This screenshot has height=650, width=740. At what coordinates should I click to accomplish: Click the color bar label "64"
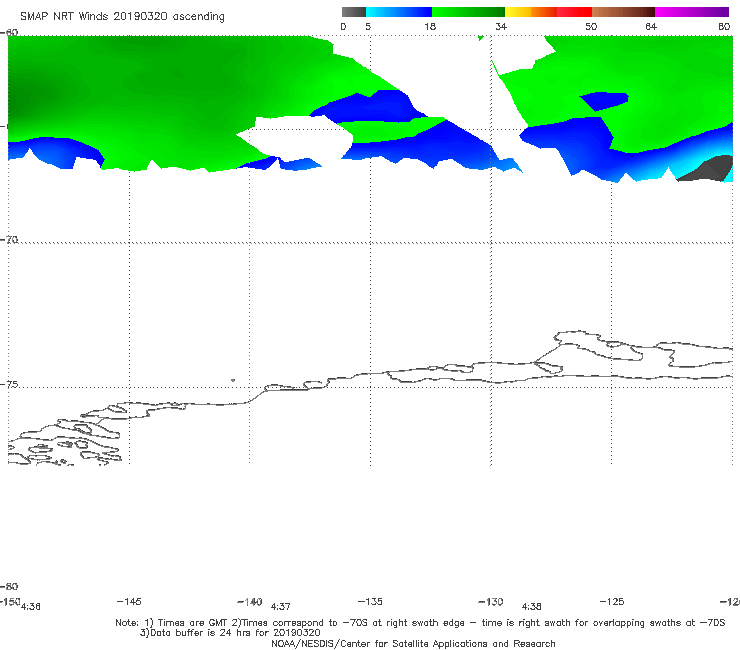(651, 27)
